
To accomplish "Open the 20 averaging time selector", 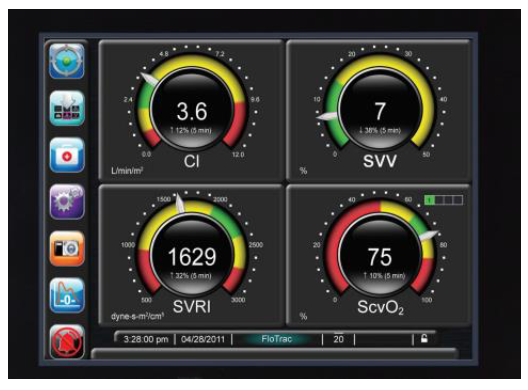I will [x=338, y=339].
